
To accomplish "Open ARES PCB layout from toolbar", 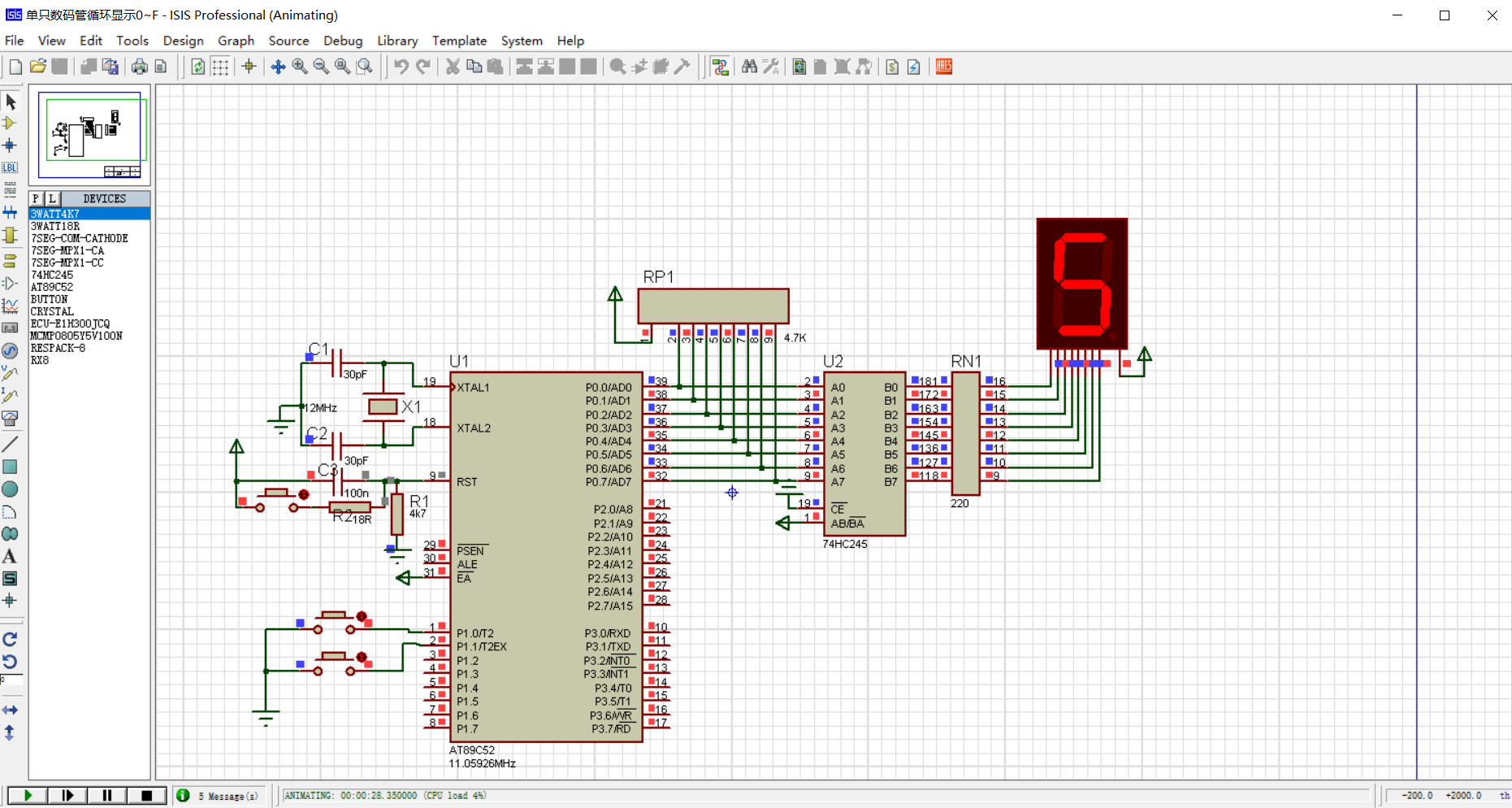I will click(x=944, y=67).
